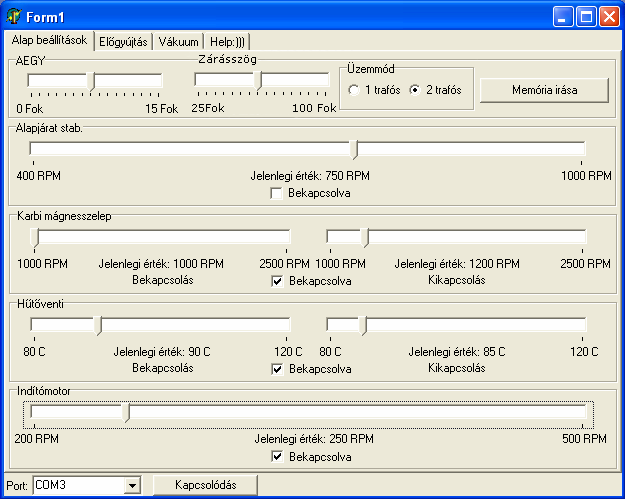
Task: Click the '500 RPM' label under Indítómotor
Action: pos(584,439)
